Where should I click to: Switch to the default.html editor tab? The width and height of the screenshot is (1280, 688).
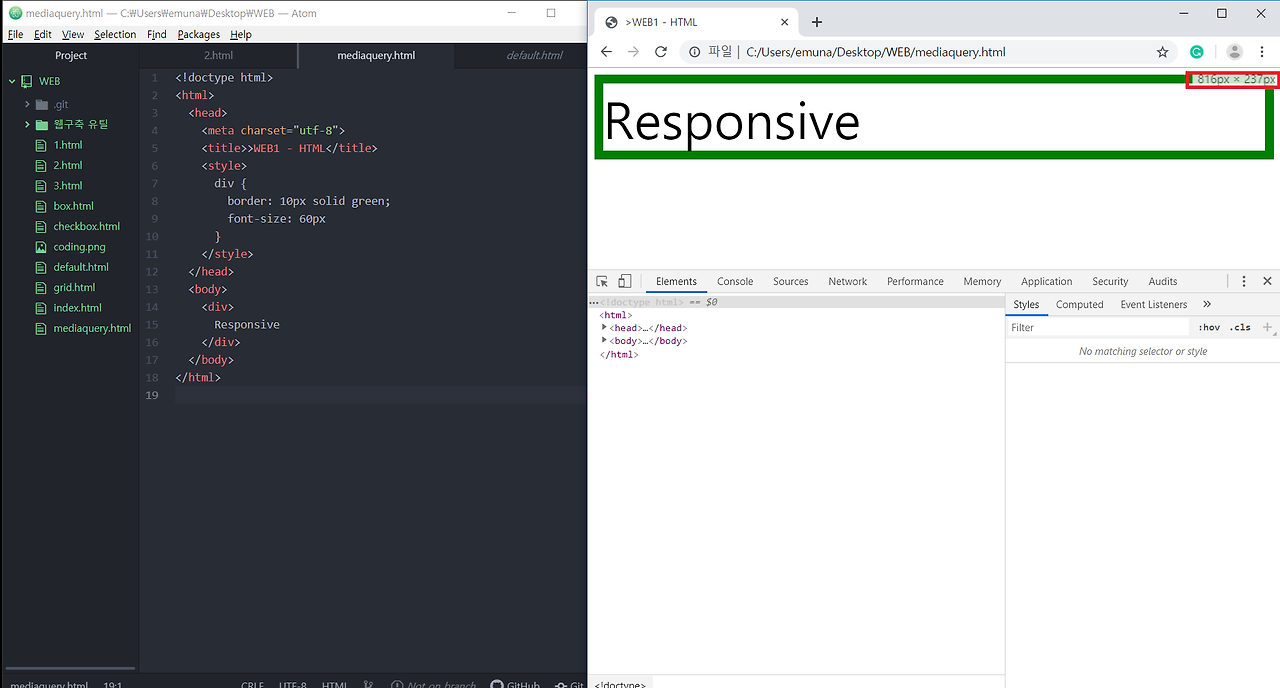pyautogui.click(x=534, y=55)
